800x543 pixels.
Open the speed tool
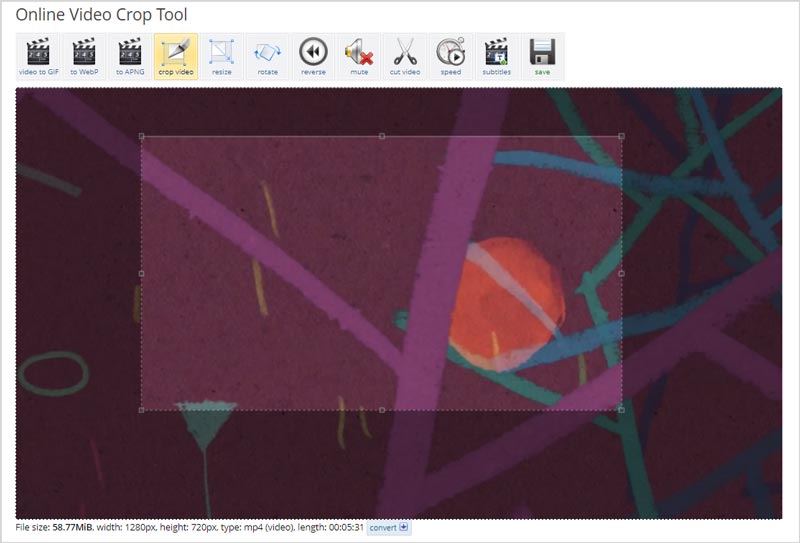click(x=451, y=56)
